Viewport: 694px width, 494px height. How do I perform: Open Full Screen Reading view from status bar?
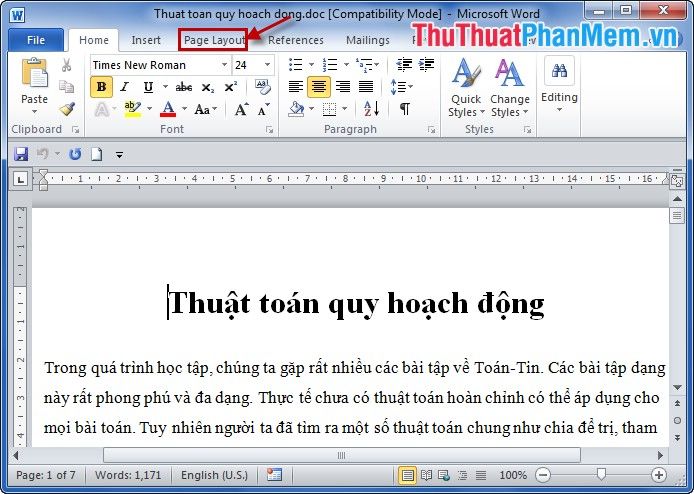(x=427, y=475)
